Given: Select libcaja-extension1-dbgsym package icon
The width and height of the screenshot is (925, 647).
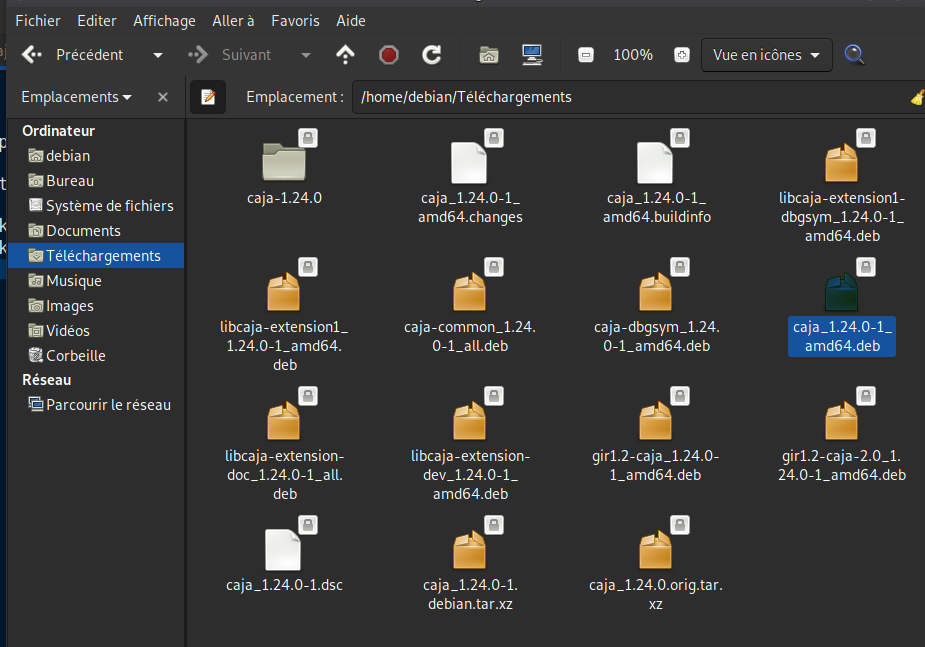Looking at the screenshot, I should [x=841, y=163].
